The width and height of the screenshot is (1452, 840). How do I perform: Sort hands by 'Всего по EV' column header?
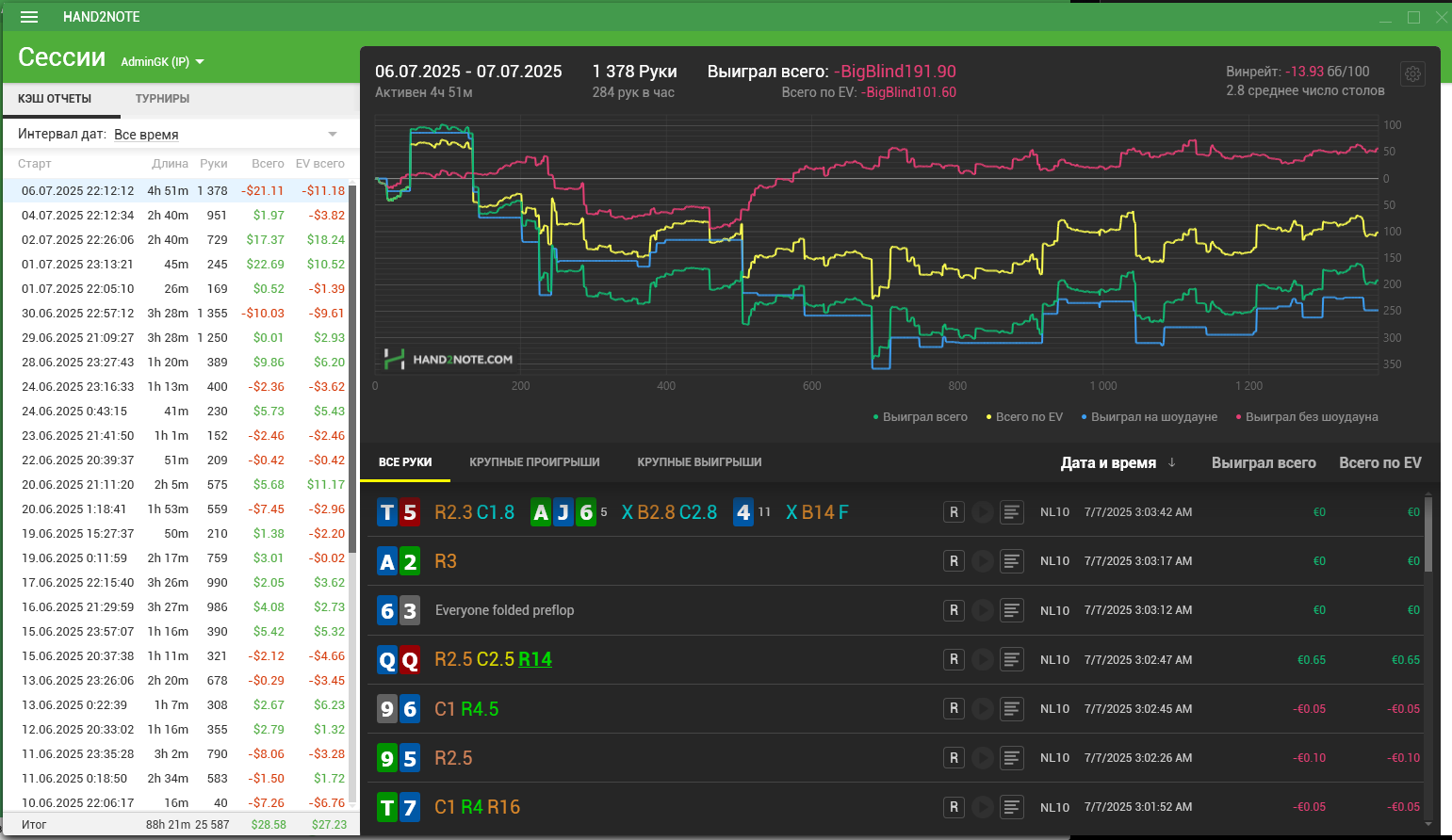point(1380,462)
